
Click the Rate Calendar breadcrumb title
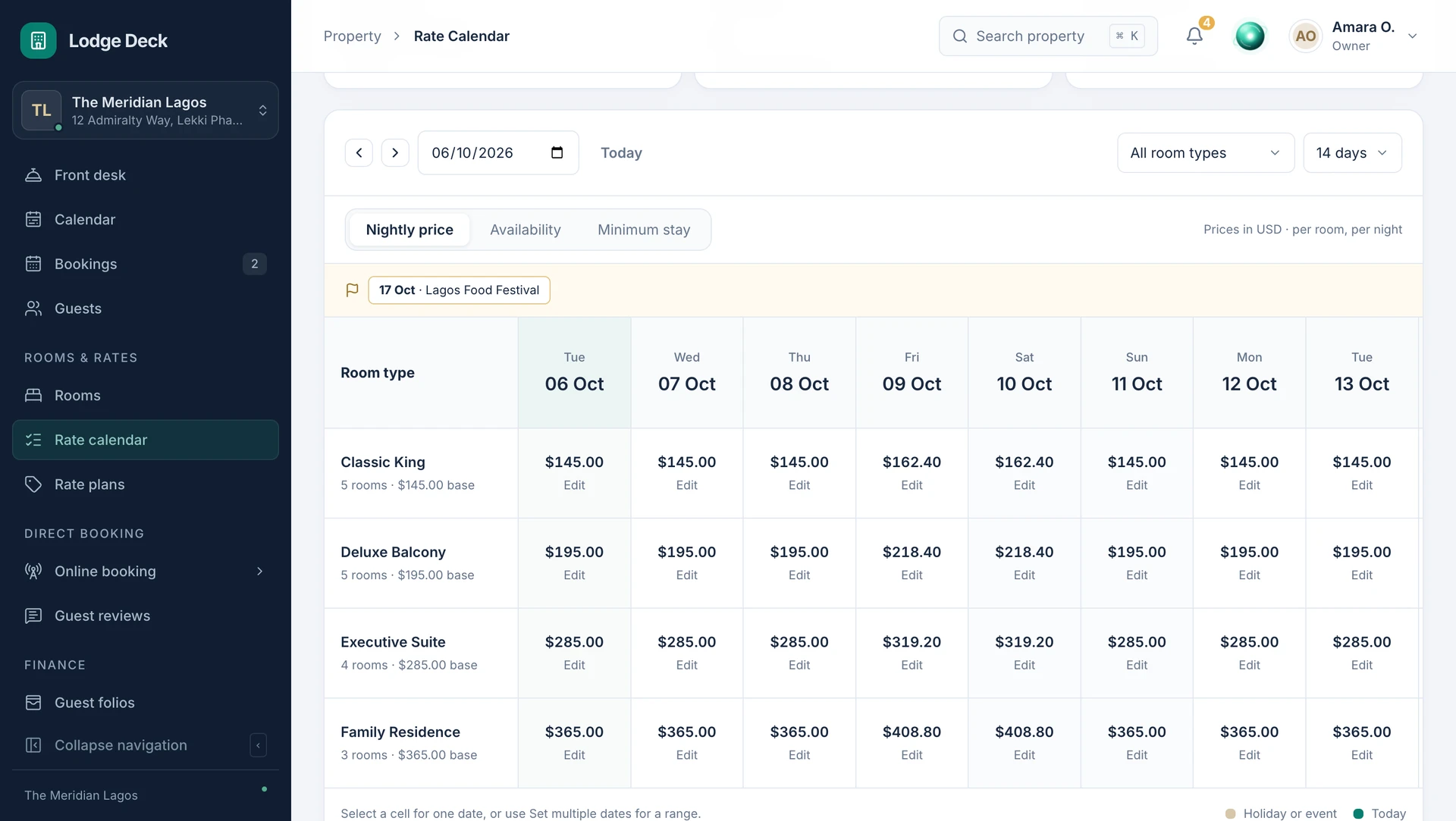(x=461, y=36)
